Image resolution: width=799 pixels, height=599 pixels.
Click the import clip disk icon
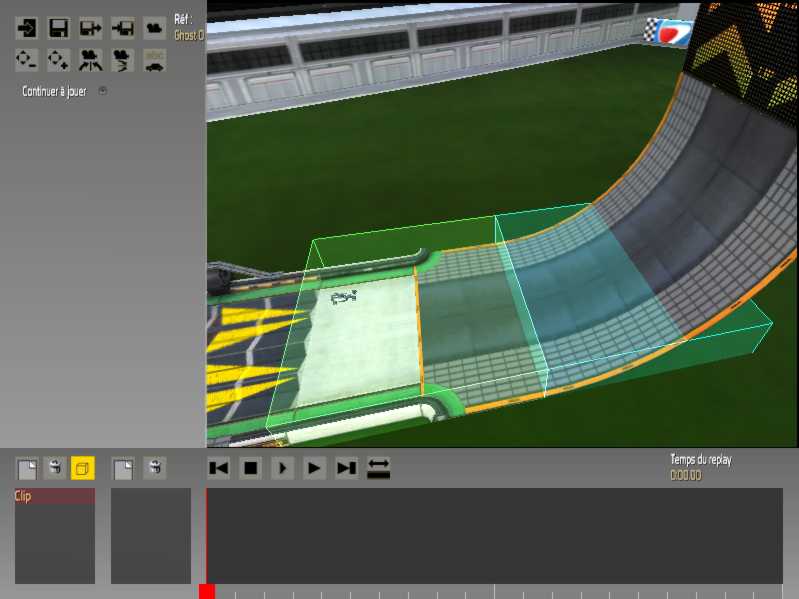pos(123,29)
